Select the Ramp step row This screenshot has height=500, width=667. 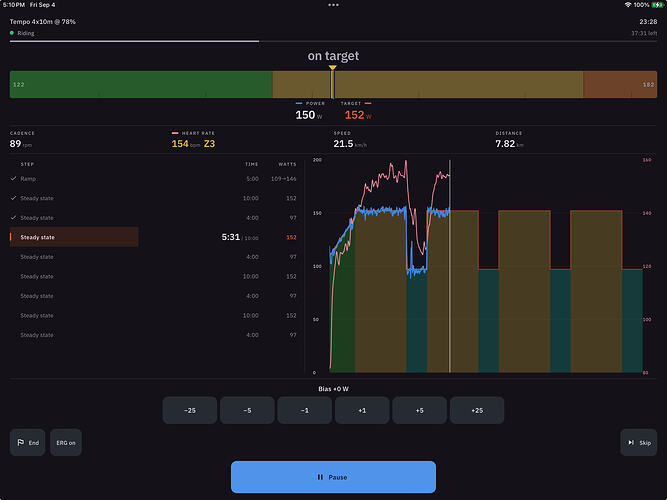(153, 179)
